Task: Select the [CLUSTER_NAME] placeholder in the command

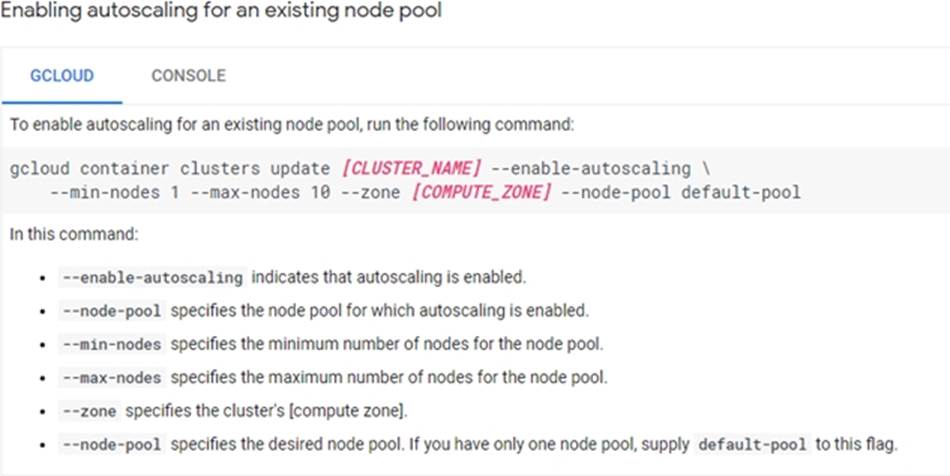Action: click(412, 168)
